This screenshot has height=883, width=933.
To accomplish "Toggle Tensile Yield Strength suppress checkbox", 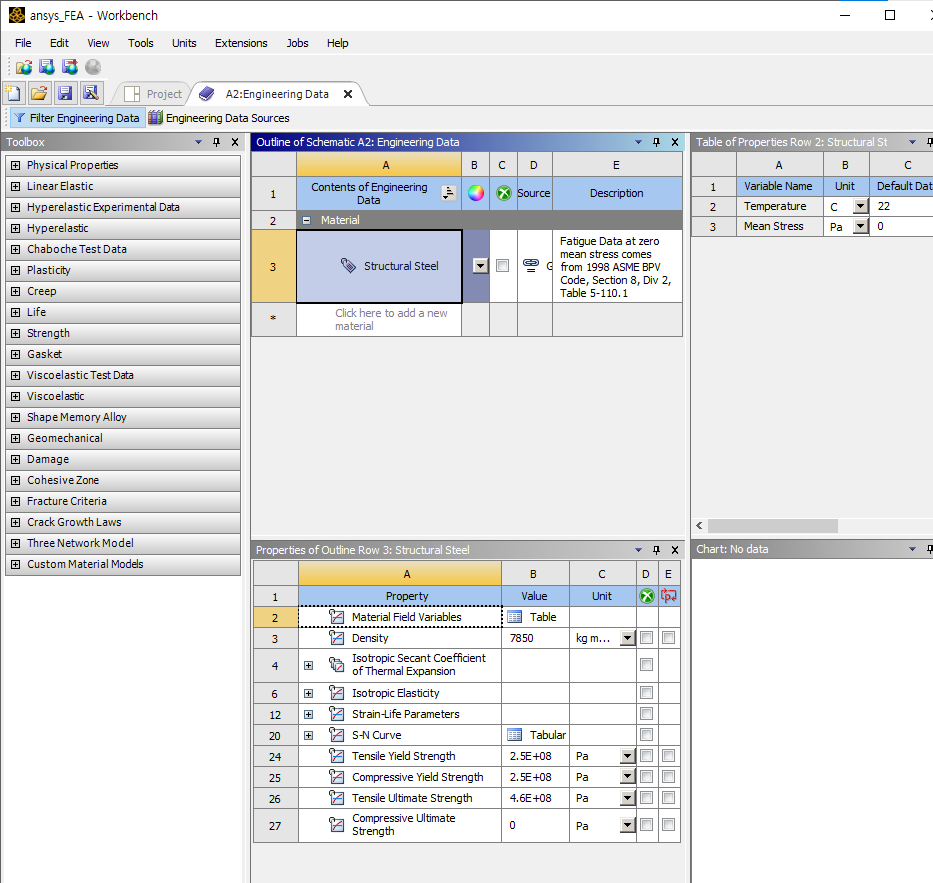I will (x=646, y=756).
